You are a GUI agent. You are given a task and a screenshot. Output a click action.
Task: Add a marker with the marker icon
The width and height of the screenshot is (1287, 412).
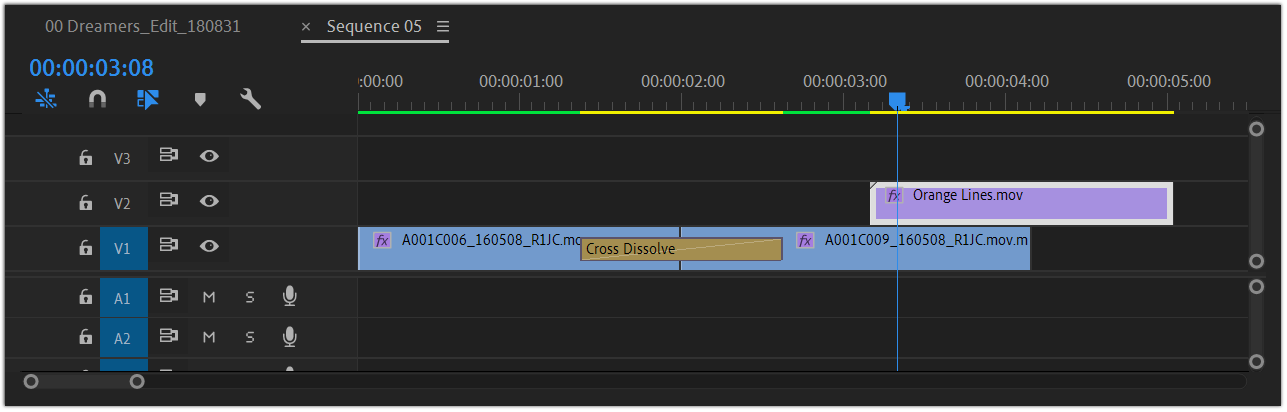[200, 99]
